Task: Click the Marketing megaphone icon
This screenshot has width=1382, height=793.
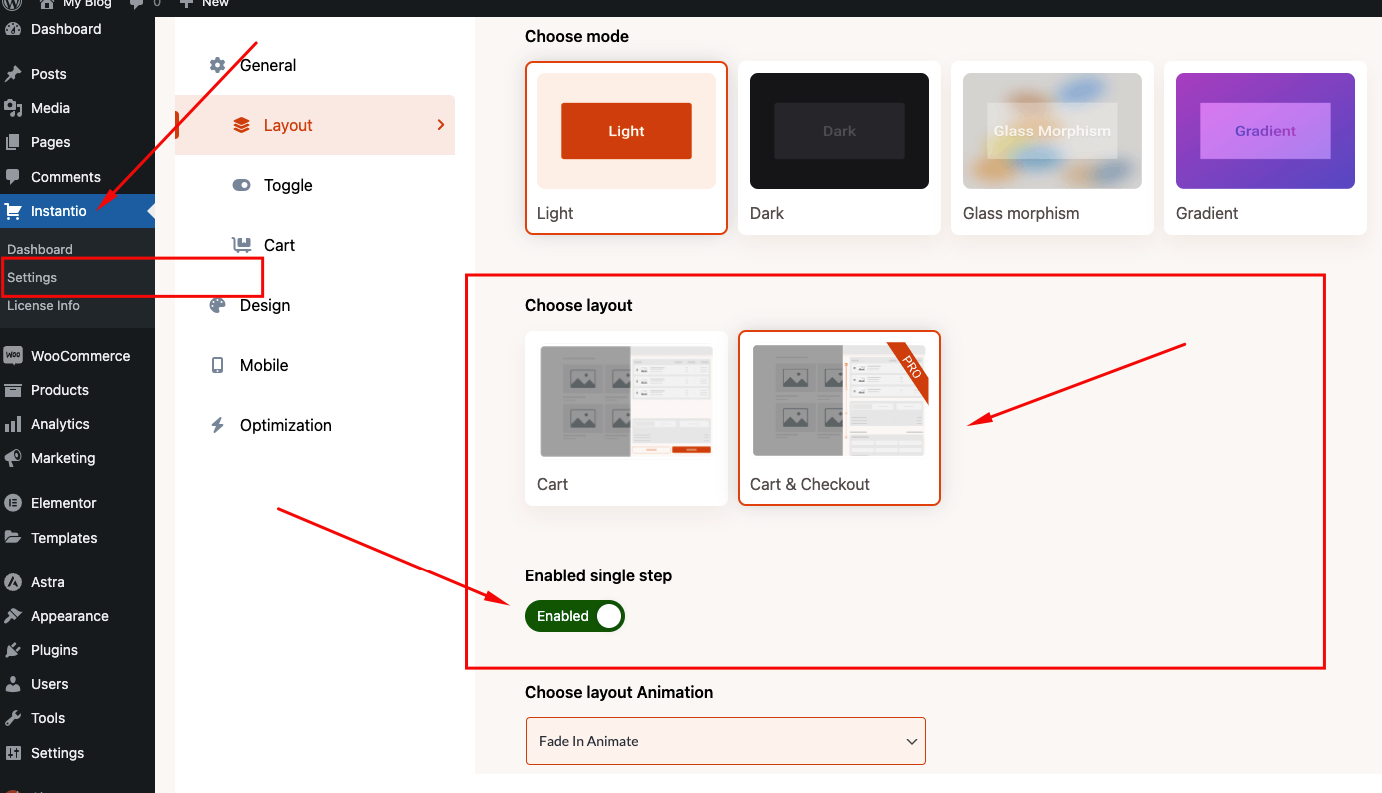Action: click(x=13, y=458)
